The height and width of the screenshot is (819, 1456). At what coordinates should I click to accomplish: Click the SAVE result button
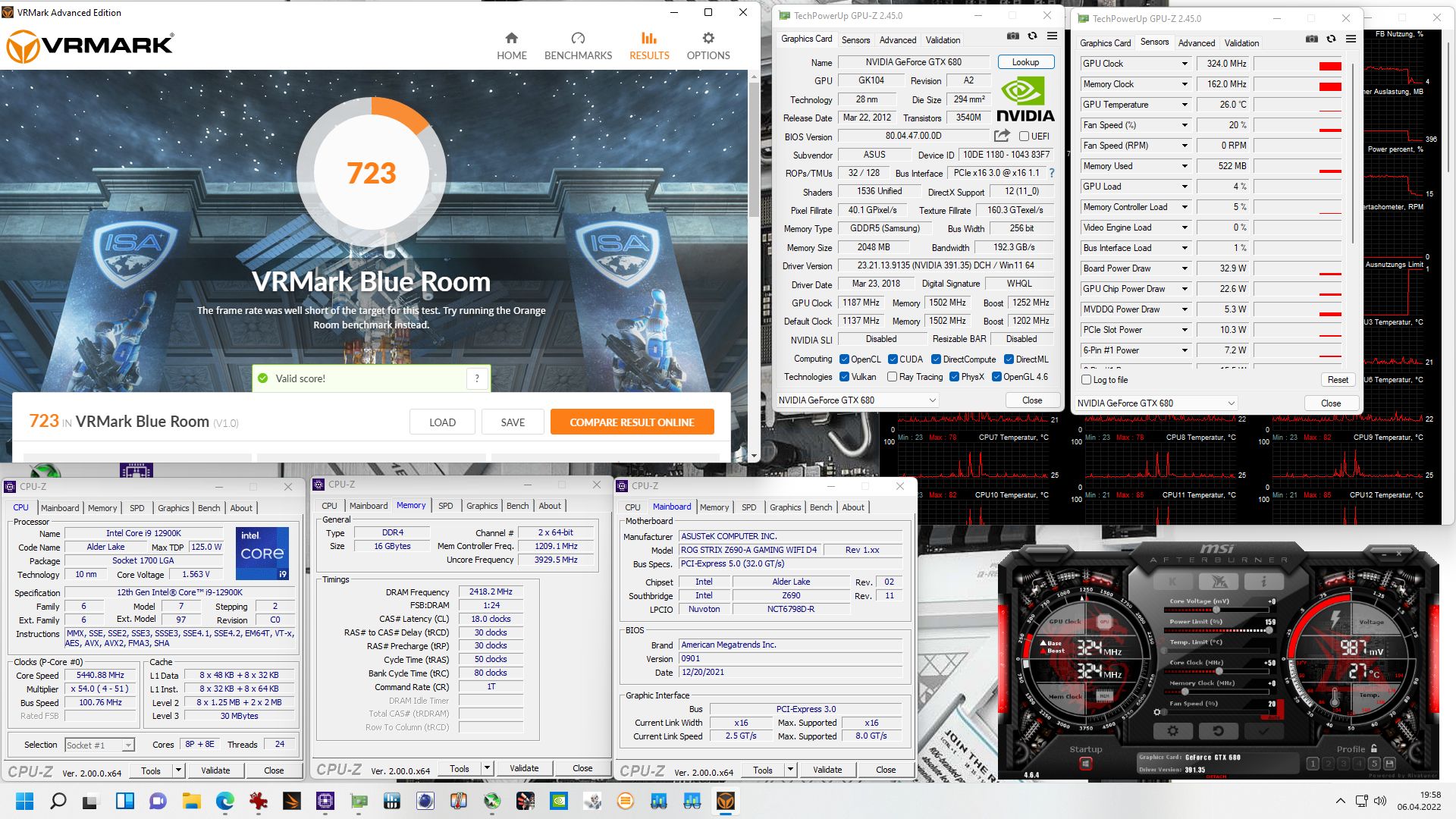click(x=513, y=422)
